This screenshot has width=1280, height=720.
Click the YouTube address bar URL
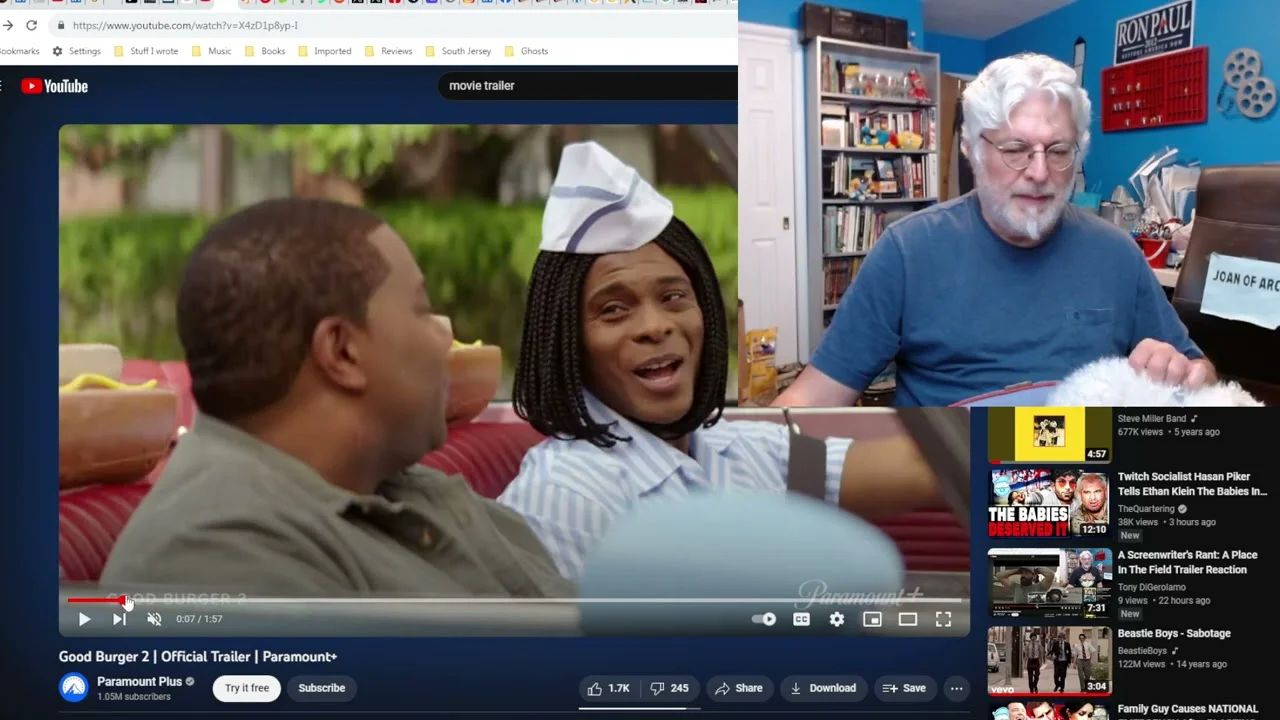pos(185,25)
